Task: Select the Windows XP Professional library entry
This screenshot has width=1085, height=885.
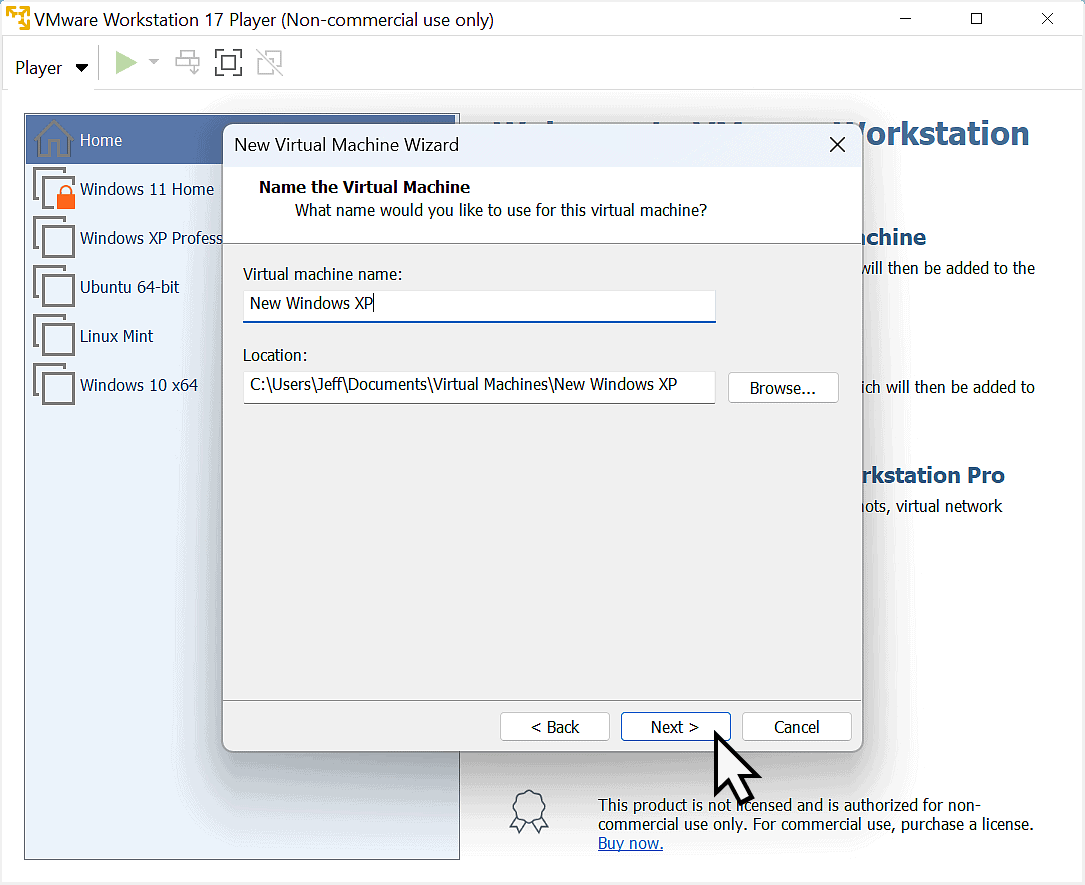Action: pos(54,238)
